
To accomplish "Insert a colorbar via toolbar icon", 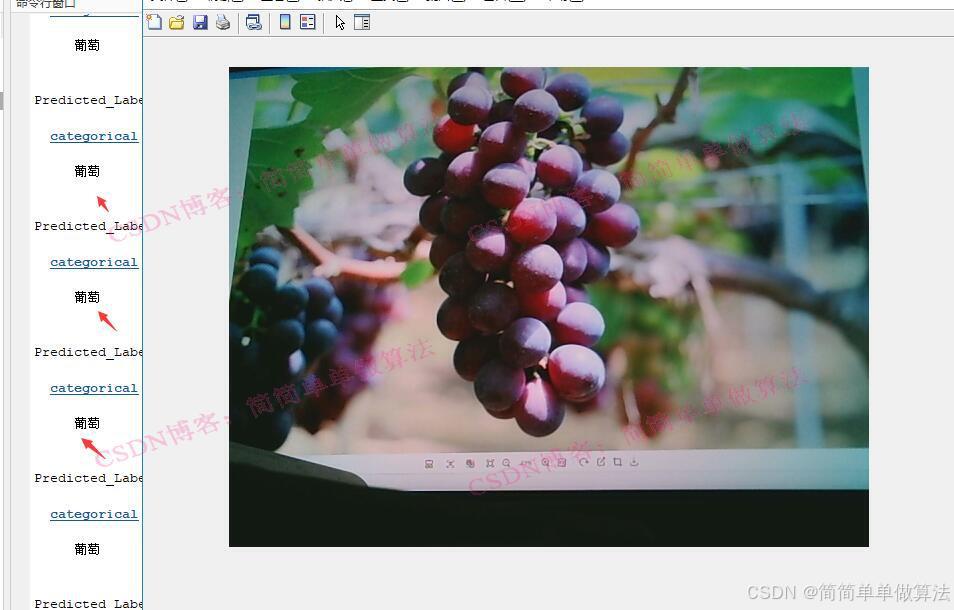I will 285,23.
